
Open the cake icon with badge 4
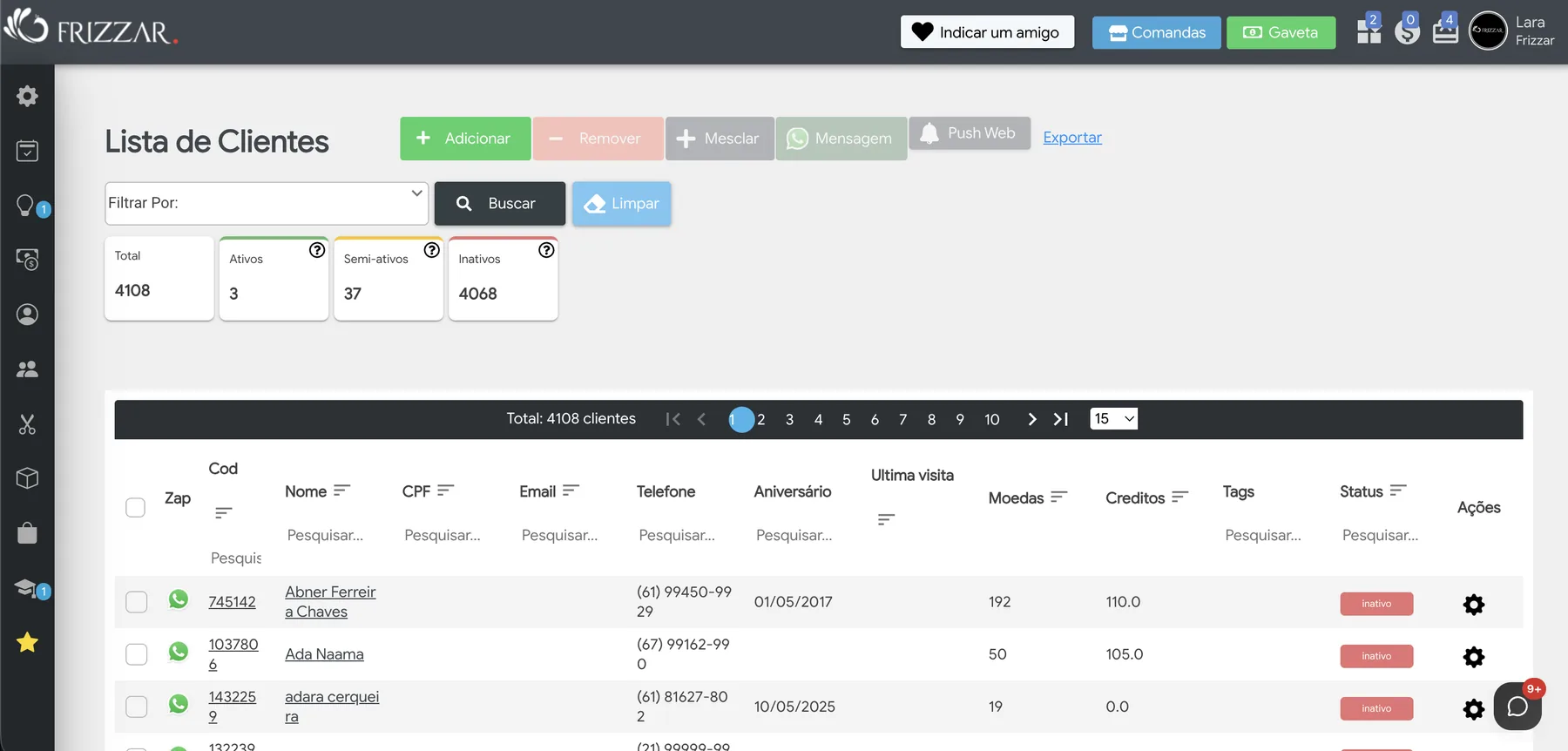click(1445, 31)
